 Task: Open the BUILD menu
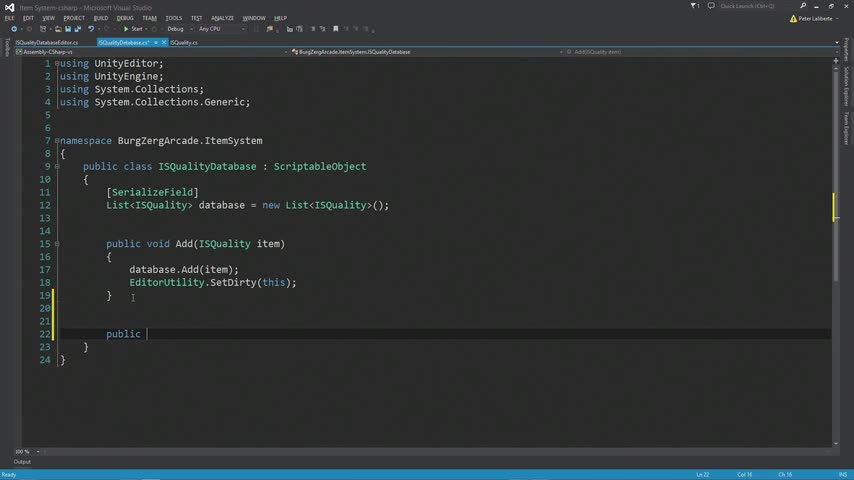pos(101,18)
